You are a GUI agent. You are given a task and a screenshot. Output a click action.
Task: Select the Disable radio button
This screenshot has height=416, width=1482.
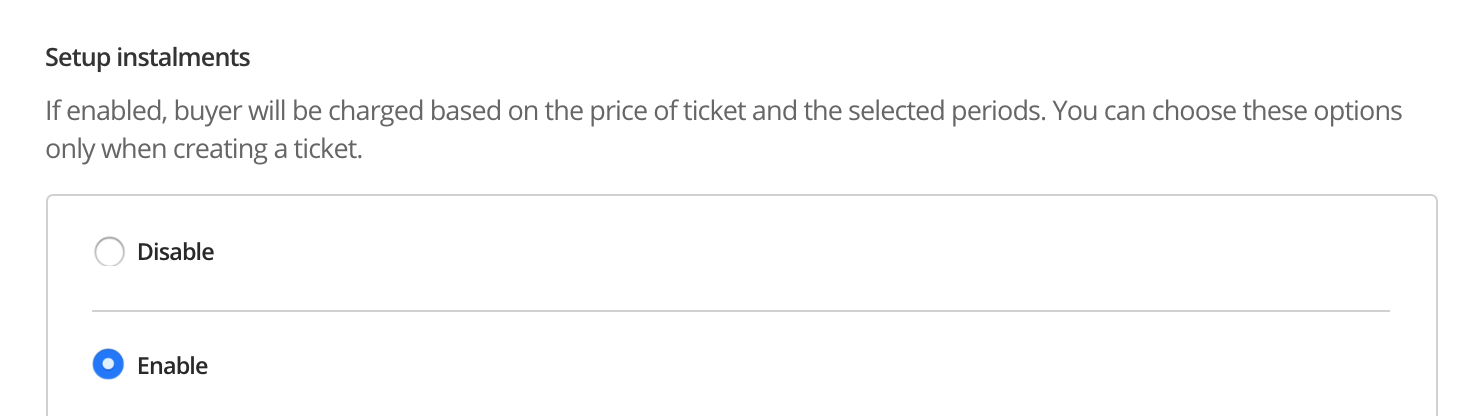pos(109,252)
